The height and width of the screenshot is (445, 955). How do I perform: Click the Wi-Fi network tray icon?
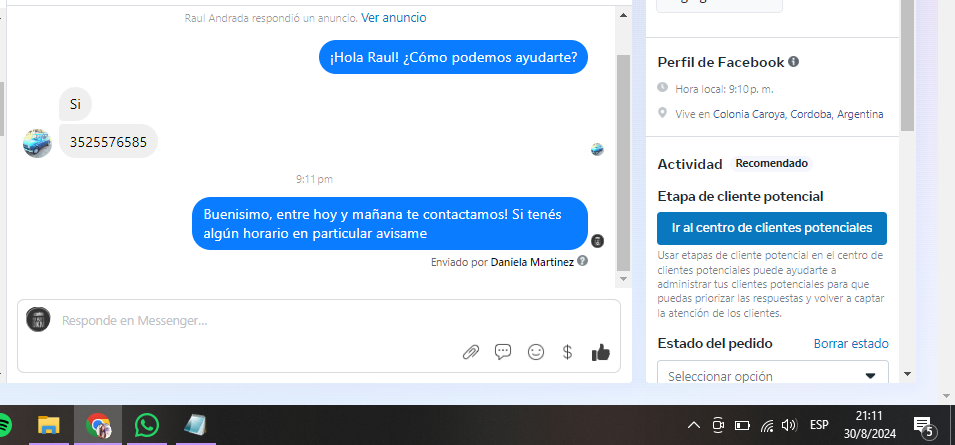(766, 425)
